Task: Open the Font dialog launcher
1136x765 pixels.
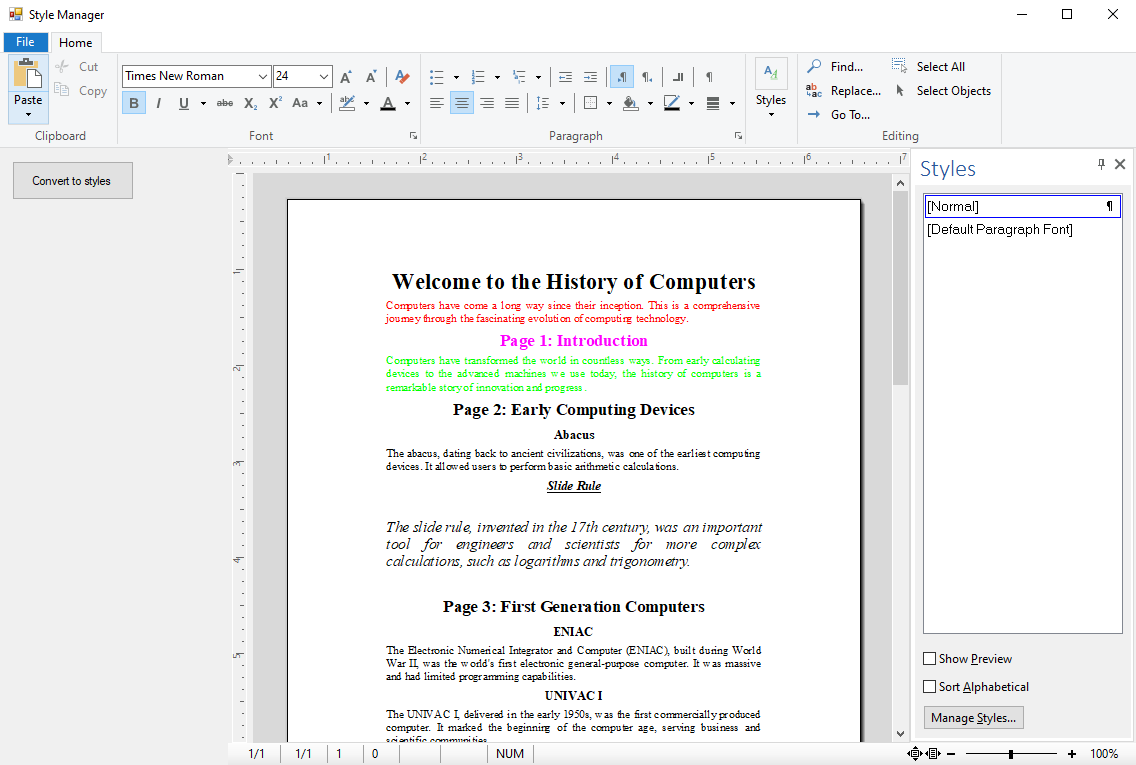Action: 413,135
